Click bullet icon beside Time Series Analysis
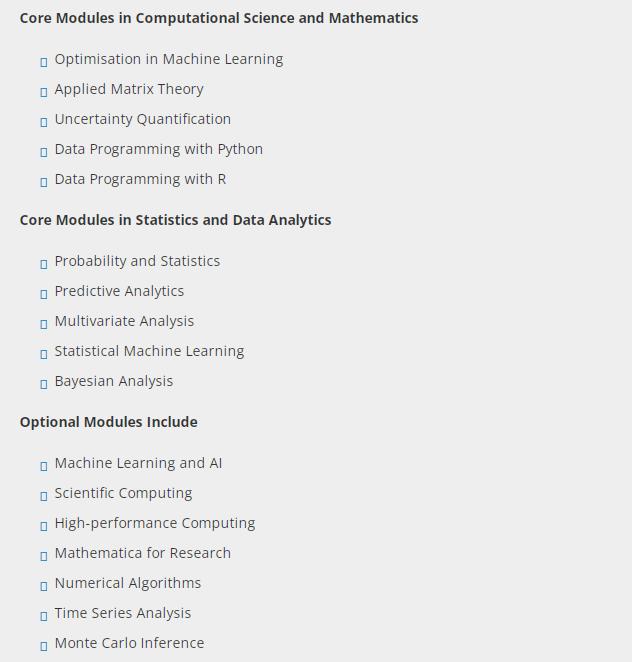Screen dimensions: 632x662 click(x=44, y=616)
